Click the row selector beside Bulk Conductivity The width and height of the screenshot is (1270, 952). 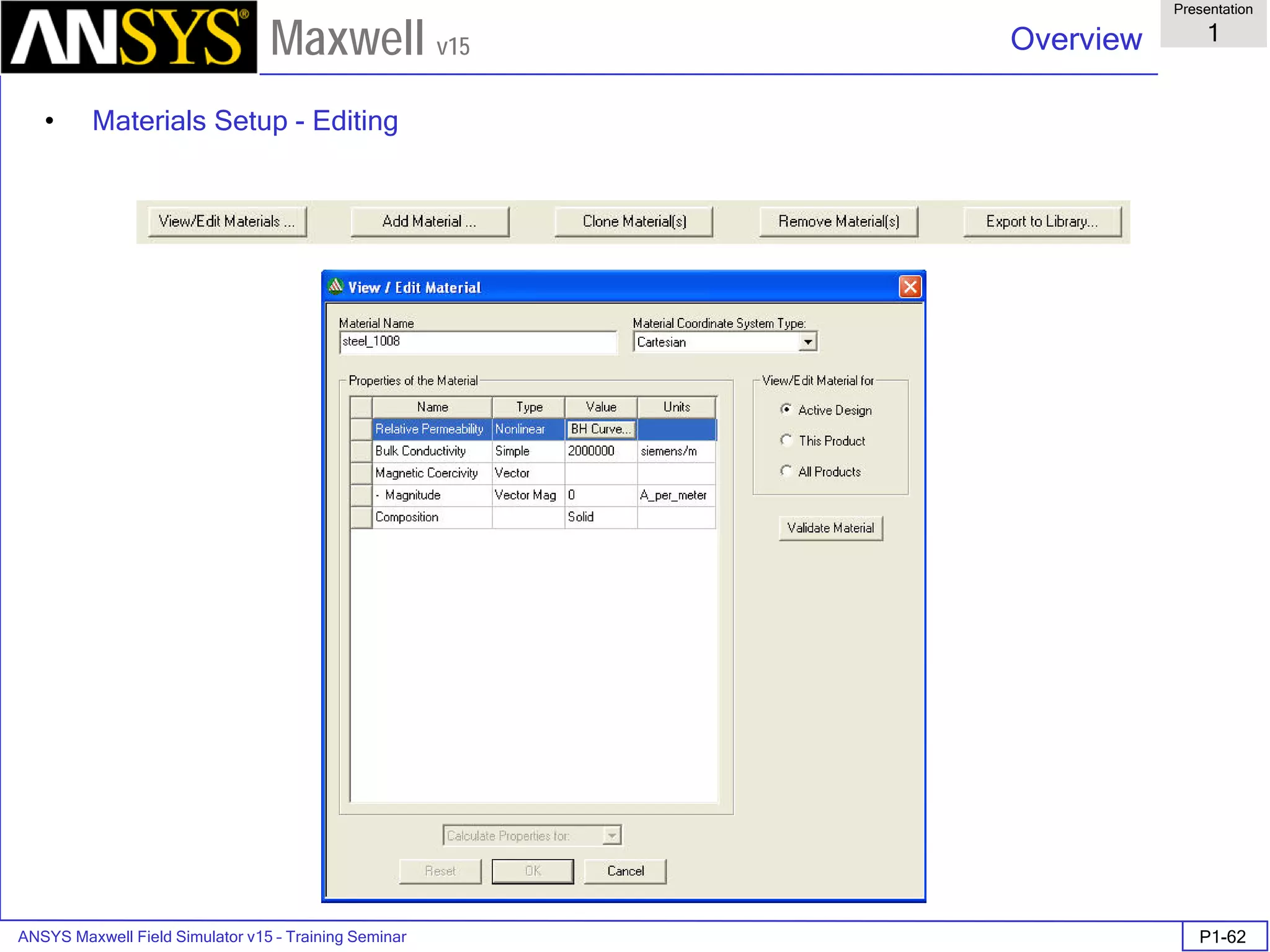[361, 451]
